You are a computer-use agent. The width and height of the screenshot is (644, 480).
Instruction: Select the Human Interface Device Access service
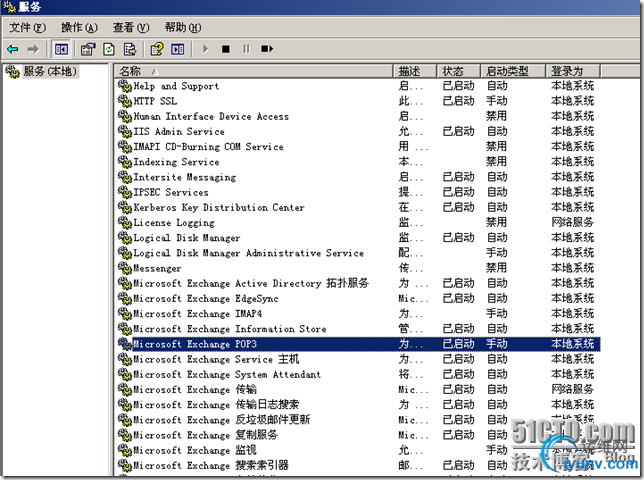point(211,116)
